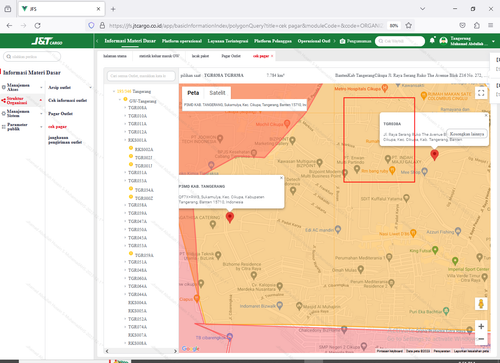Switch map to Peta view
This screenshot has width=500, height=363.
(193, 93)
